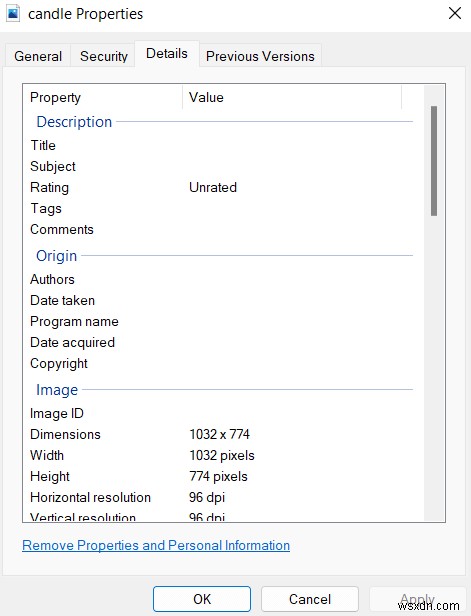Click the Comments value field

[295, 229]
